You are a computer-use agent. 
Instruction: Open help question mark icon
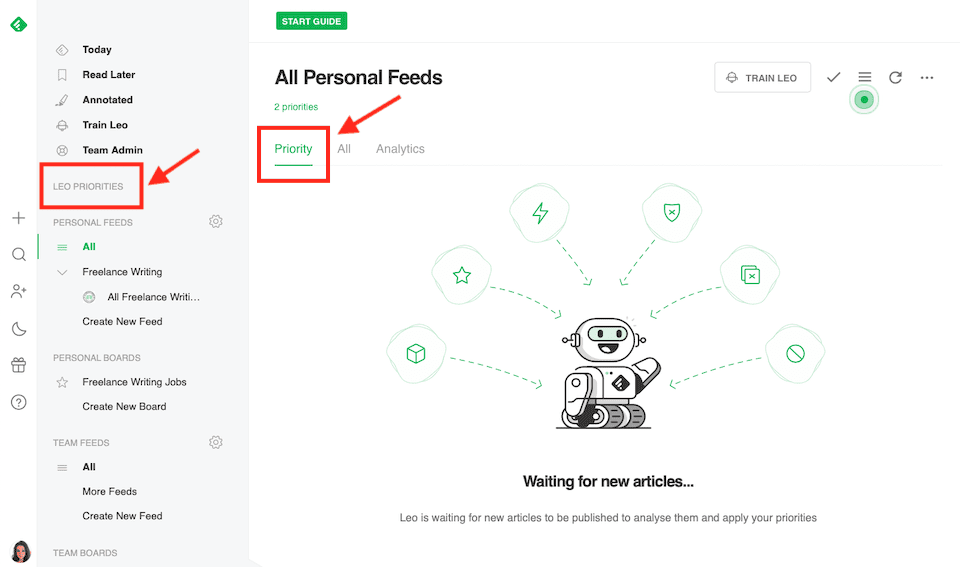point(18,402)
